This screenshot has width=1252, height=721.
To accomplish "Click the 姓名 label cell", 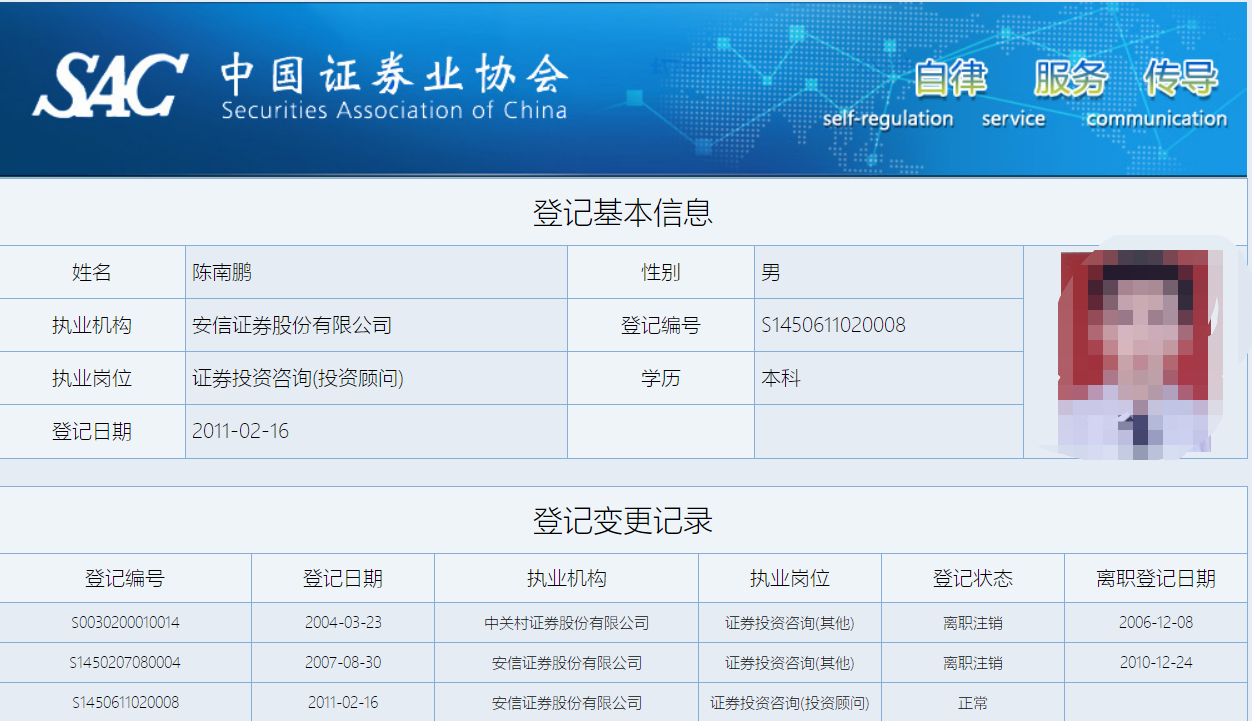I will (92, 272).
